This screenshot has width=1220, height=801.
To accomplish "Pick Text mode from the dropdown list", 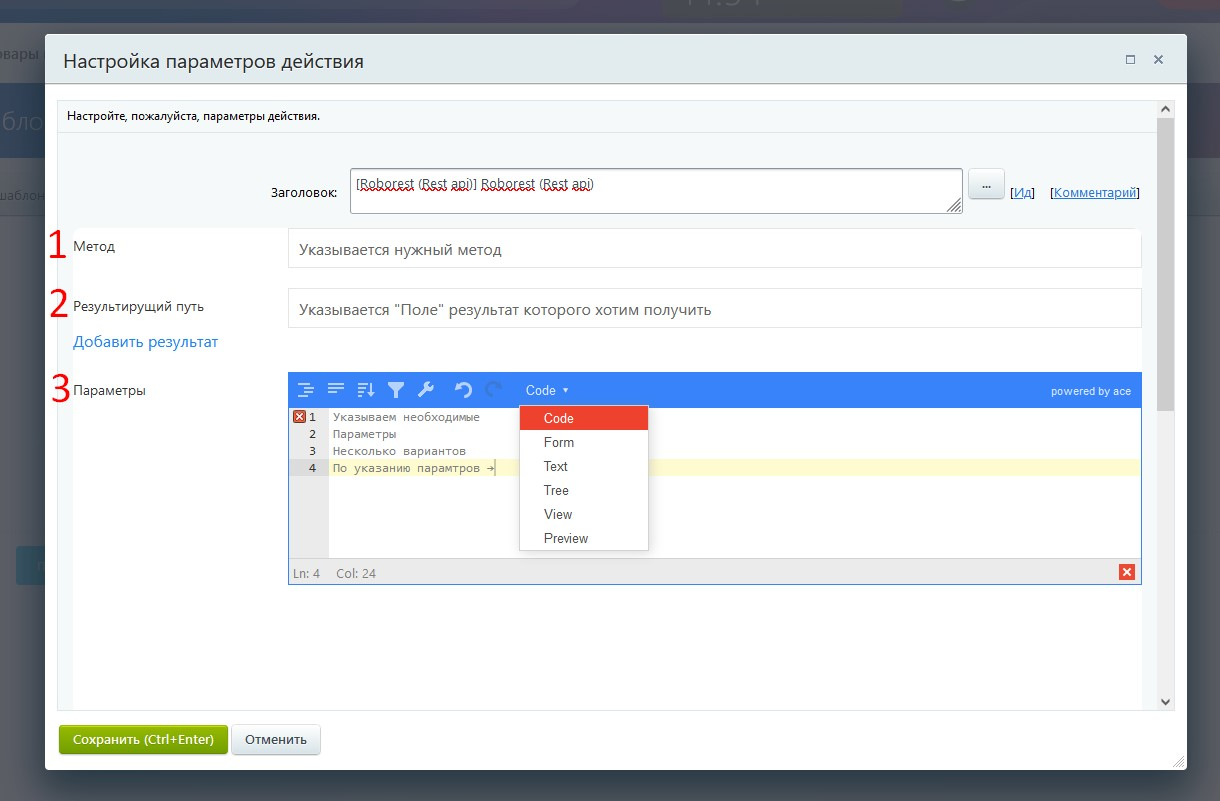I will (x=556, y=466).
